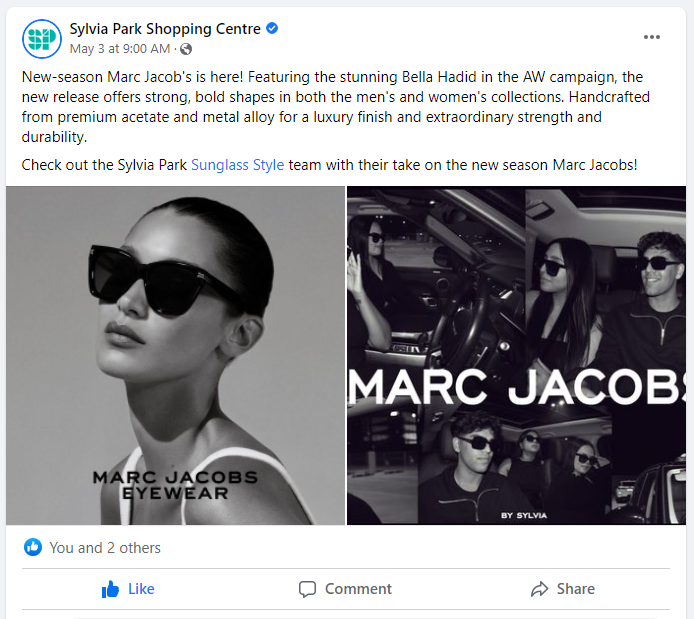
Task: Click the Share arrow icon
Action: click(540, 589)
